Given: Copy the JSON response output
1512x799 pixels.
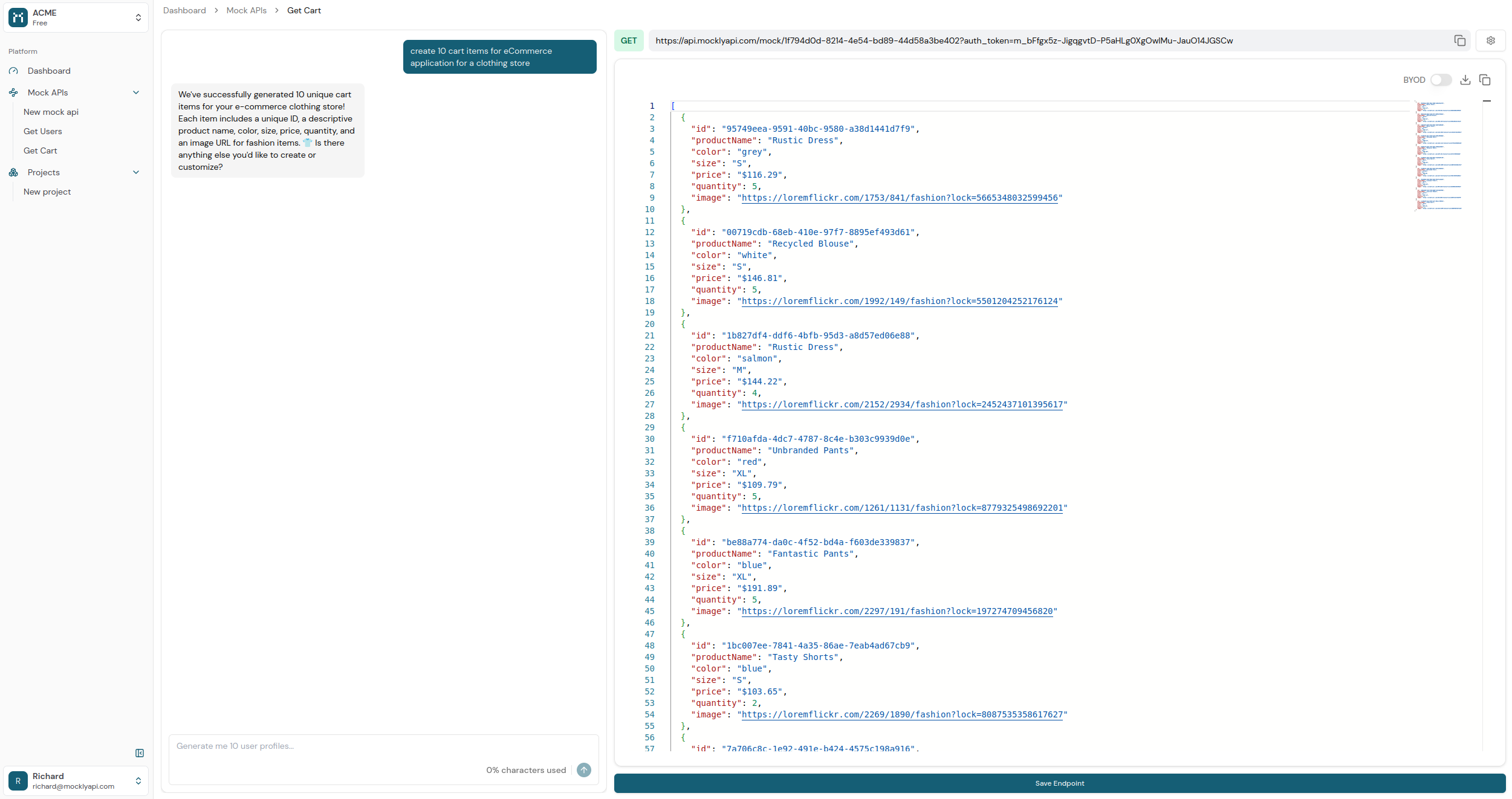Looking at the screenshot, I should pyautogui.click(x=1485, y=79).
